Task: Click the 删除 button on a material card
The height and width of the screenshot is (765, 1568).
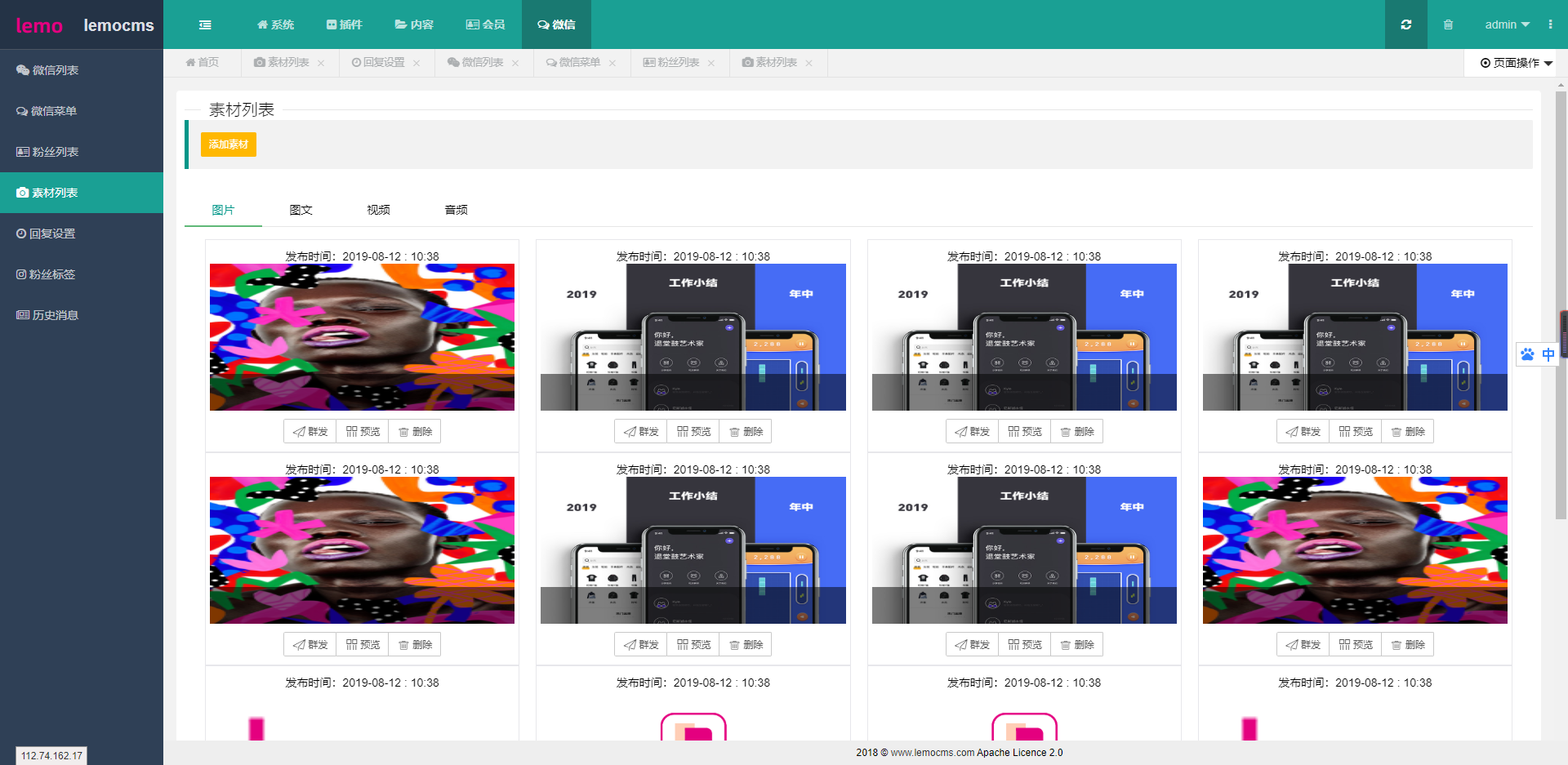Action: [415, 431]
